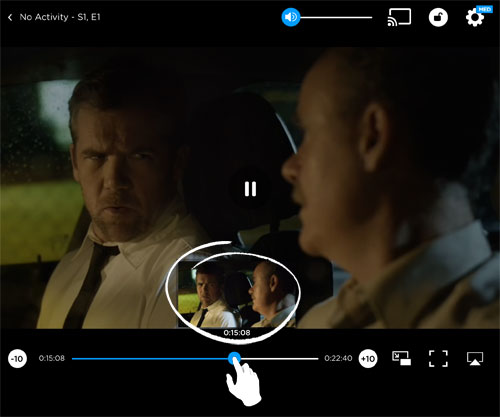Open settings via the gear icon
Viewport: 500px width, 417px height.
(474, 18)
